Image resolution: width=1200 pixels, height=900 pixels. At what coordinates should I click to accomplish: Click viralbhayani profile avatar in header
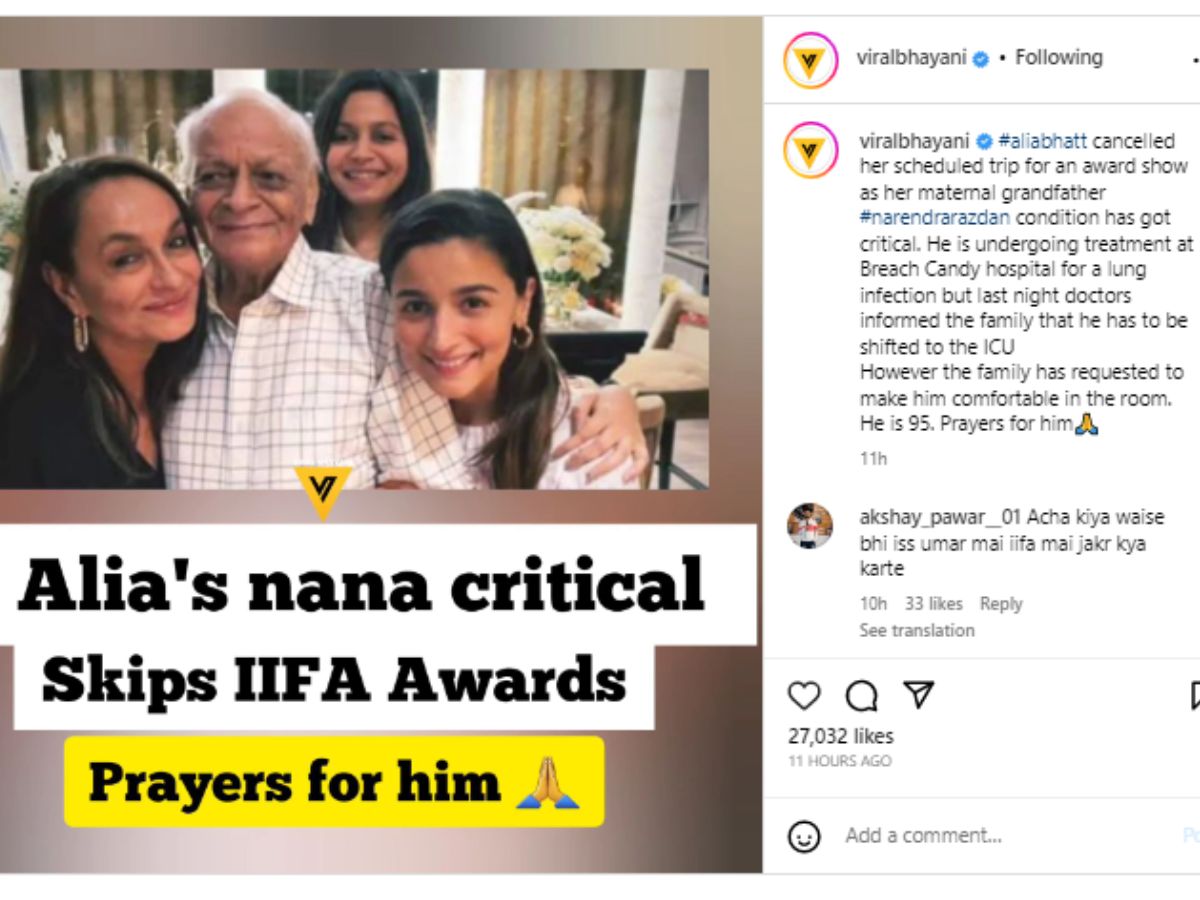click(810, 60)
